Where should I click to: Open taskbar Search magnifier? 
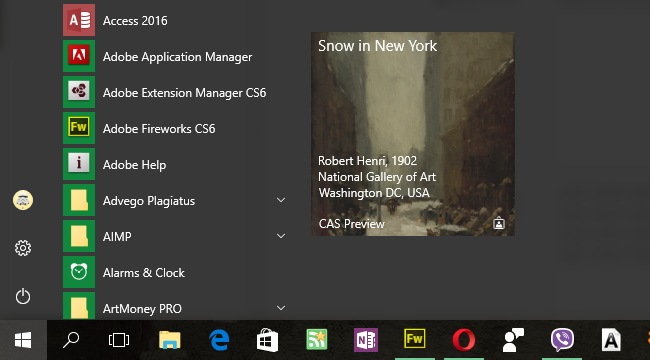click(71, 340)
